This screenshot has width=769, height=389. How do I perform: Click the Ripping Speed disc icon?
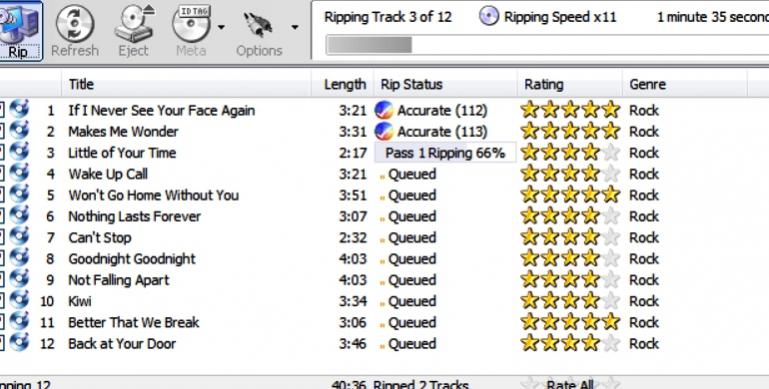coord(488,16)
